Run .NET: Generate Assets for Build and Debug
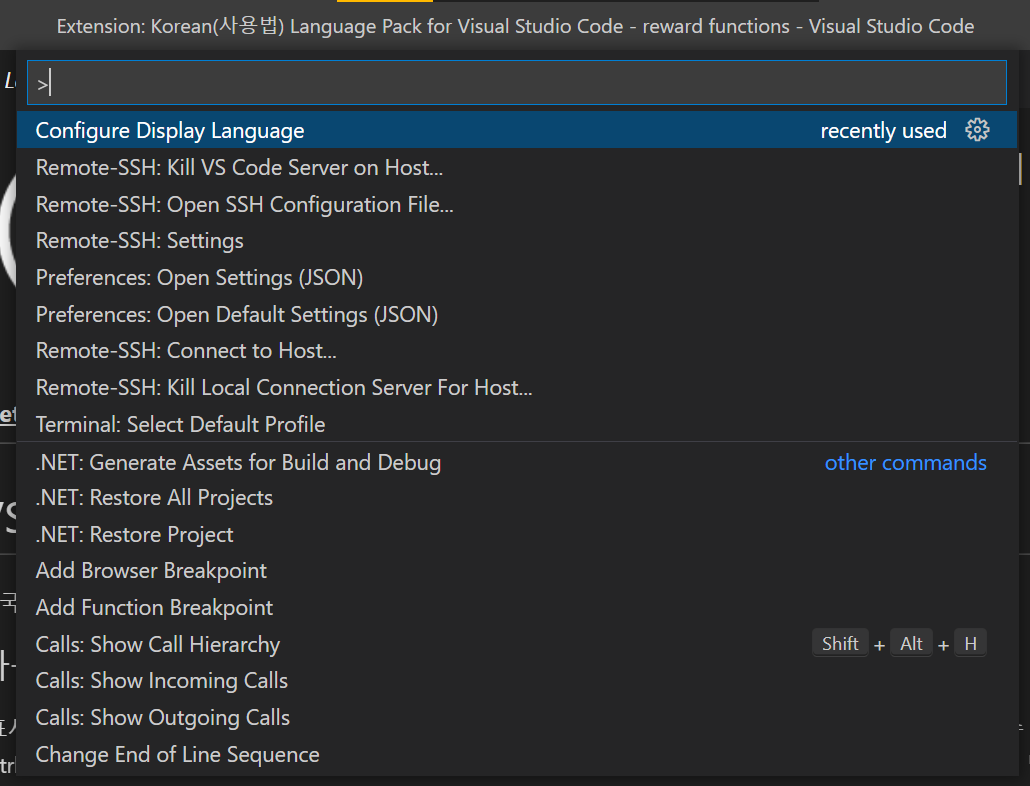This screenshot has width=1030, height=786. point(516,462)
